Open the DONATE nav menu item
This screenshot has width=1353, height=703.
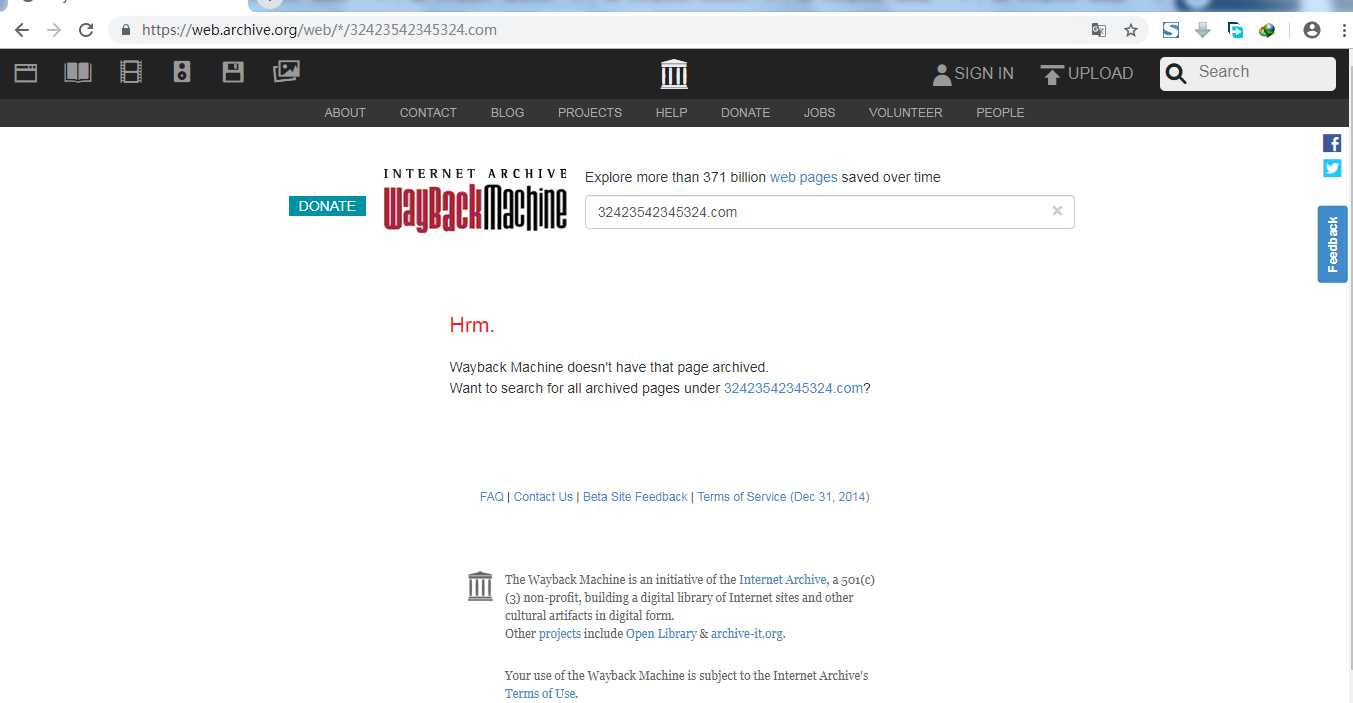click(745, 113)
